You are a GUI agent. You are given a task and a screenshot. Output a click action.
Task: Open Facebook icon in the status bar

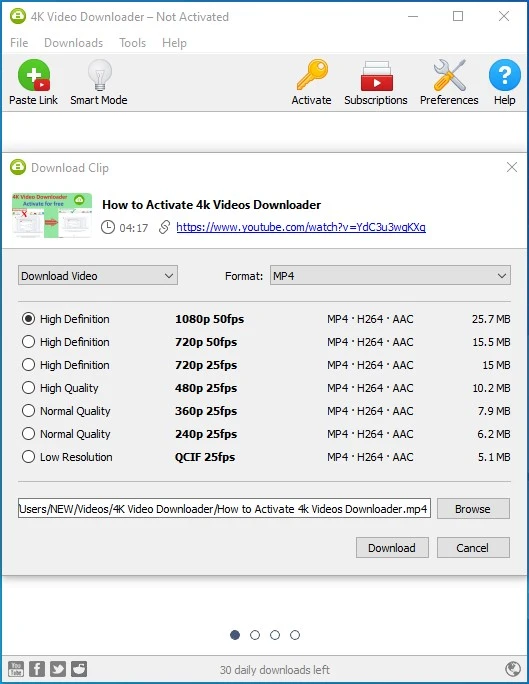tap(37, 668)
